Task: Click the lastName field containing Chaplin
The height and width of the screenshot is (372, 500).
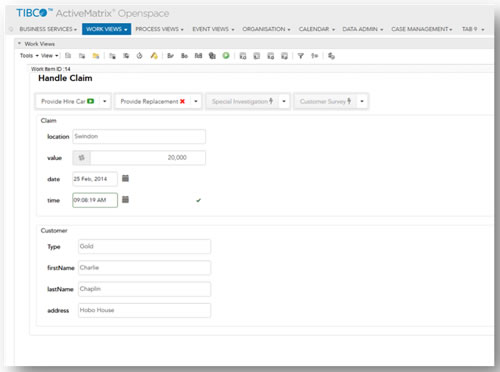Action: tap(144, 289)
